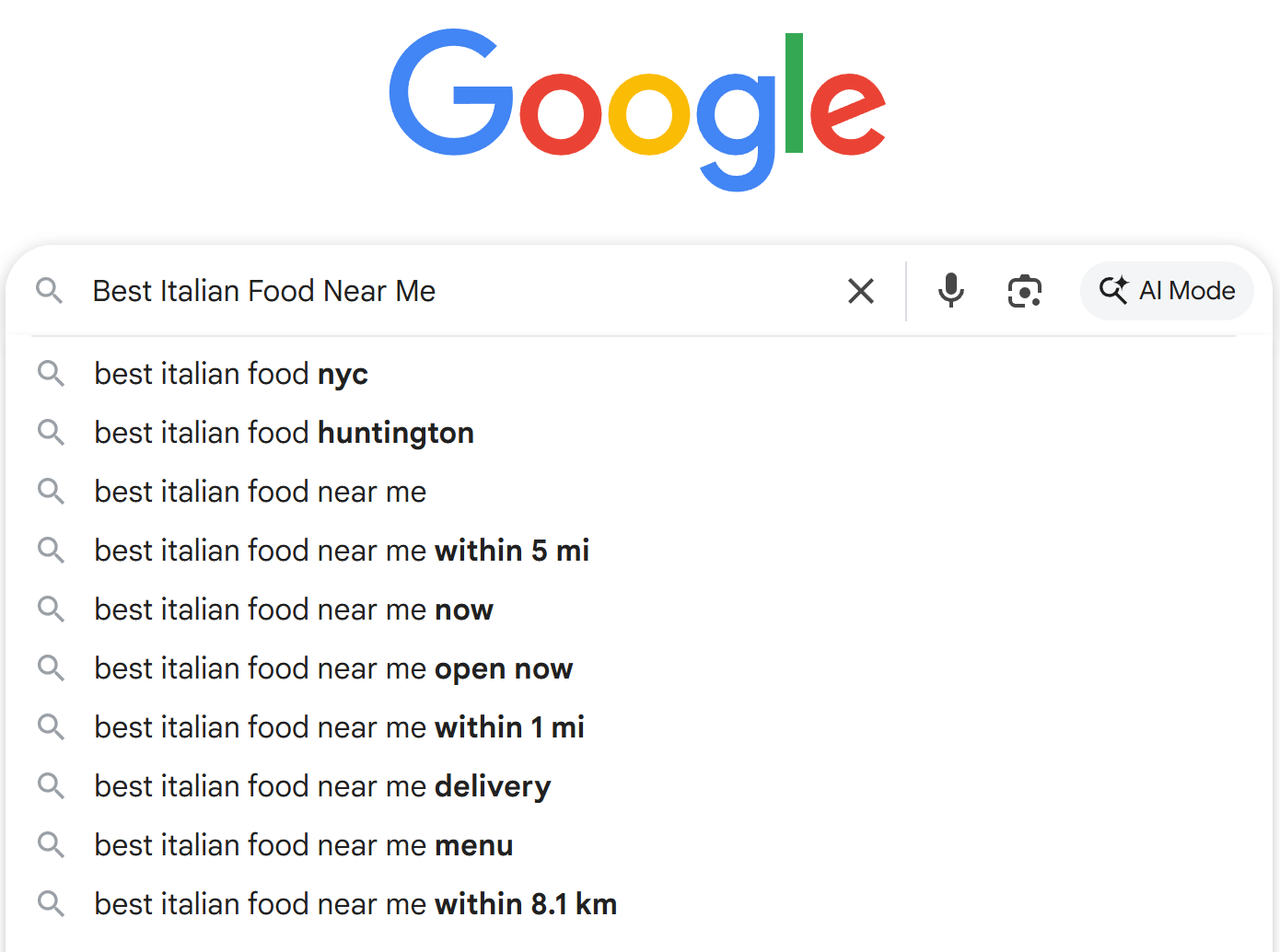1280x952 pixels.
Task: Click the voice search microphone icon
Action: tap(950, 291)
